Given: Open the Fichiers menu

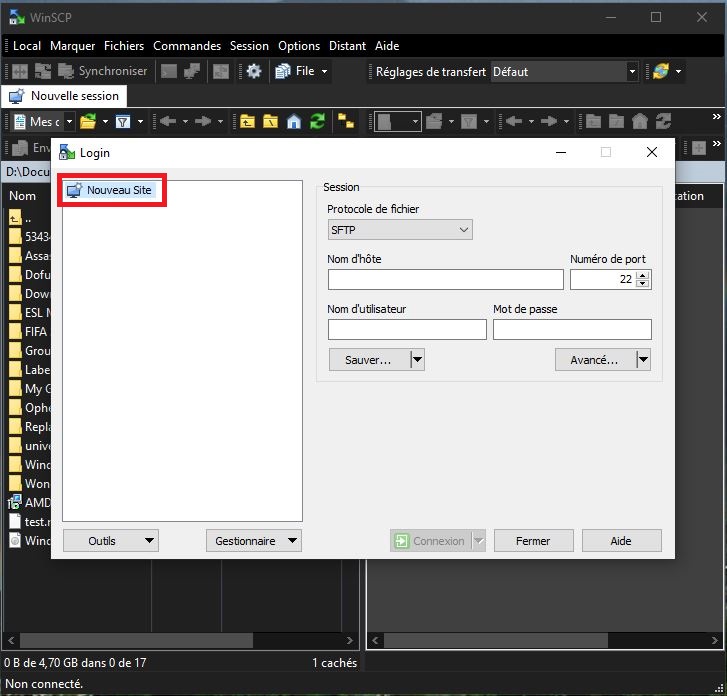Looking at the screenshot, I should click(x=124, y=46).
